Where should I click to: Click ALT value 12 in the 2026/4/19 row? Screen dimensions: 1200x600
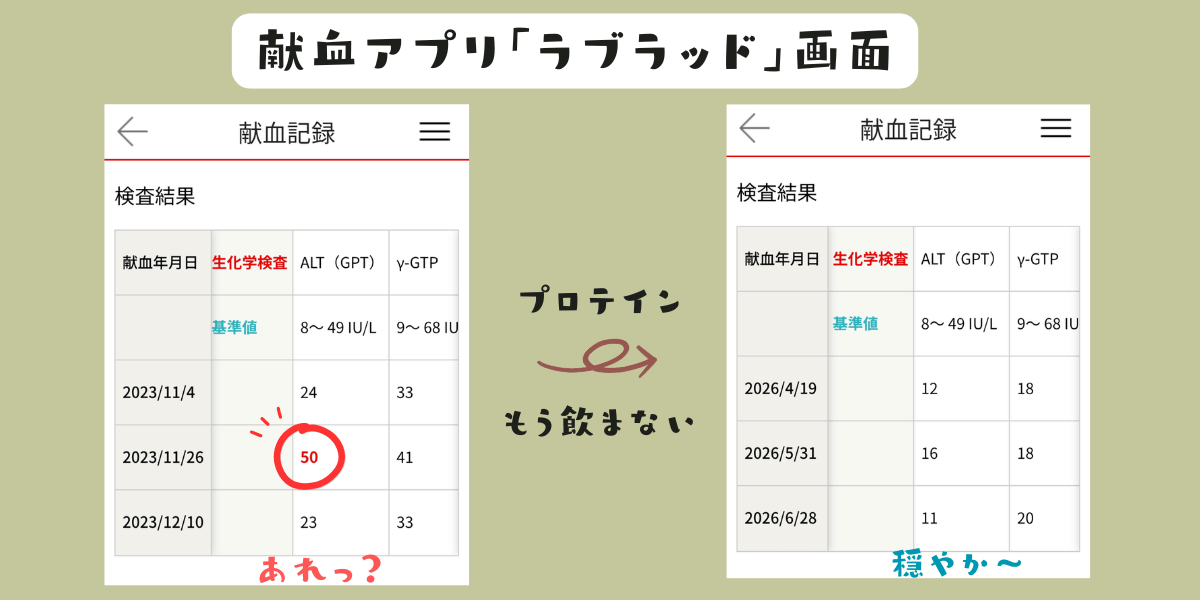pos(930,388)
